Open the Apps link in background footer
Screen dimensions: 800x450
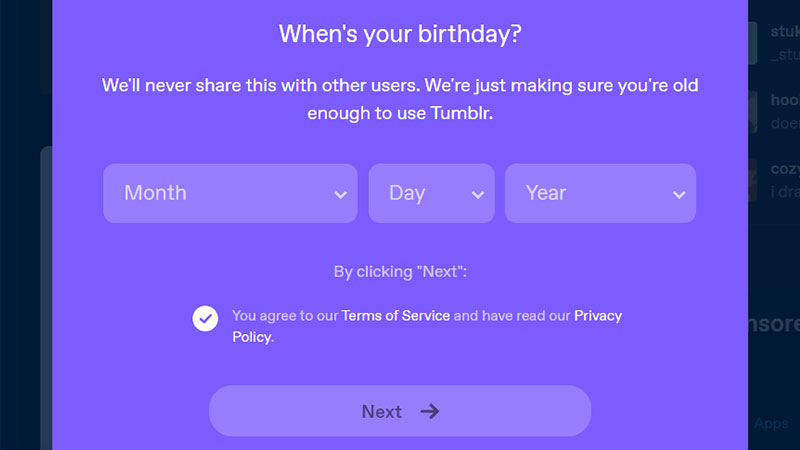click(x=771, y=423)
